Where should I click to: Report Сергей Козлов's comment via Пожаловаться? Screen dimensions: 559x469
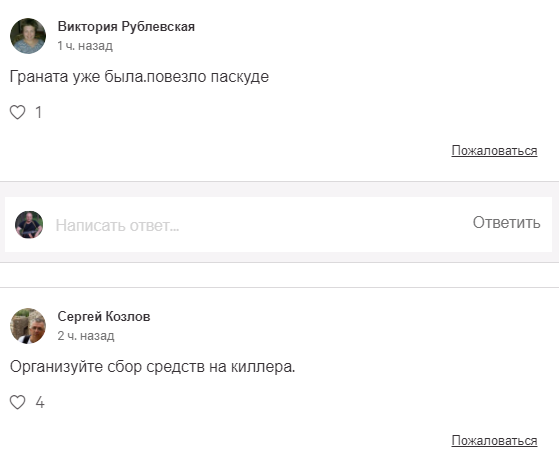point(494,441)
